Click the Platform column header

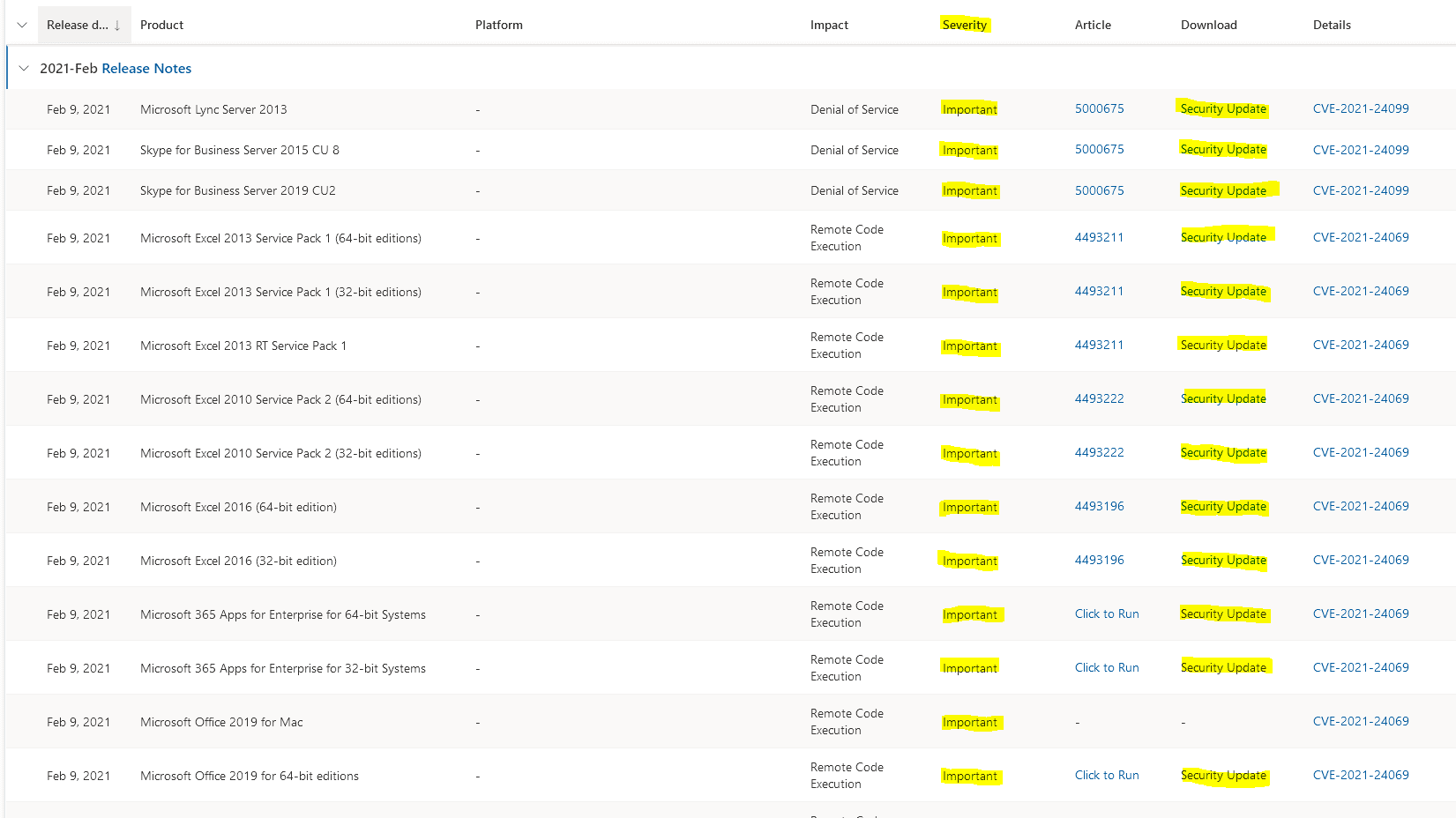coord(499,26)
